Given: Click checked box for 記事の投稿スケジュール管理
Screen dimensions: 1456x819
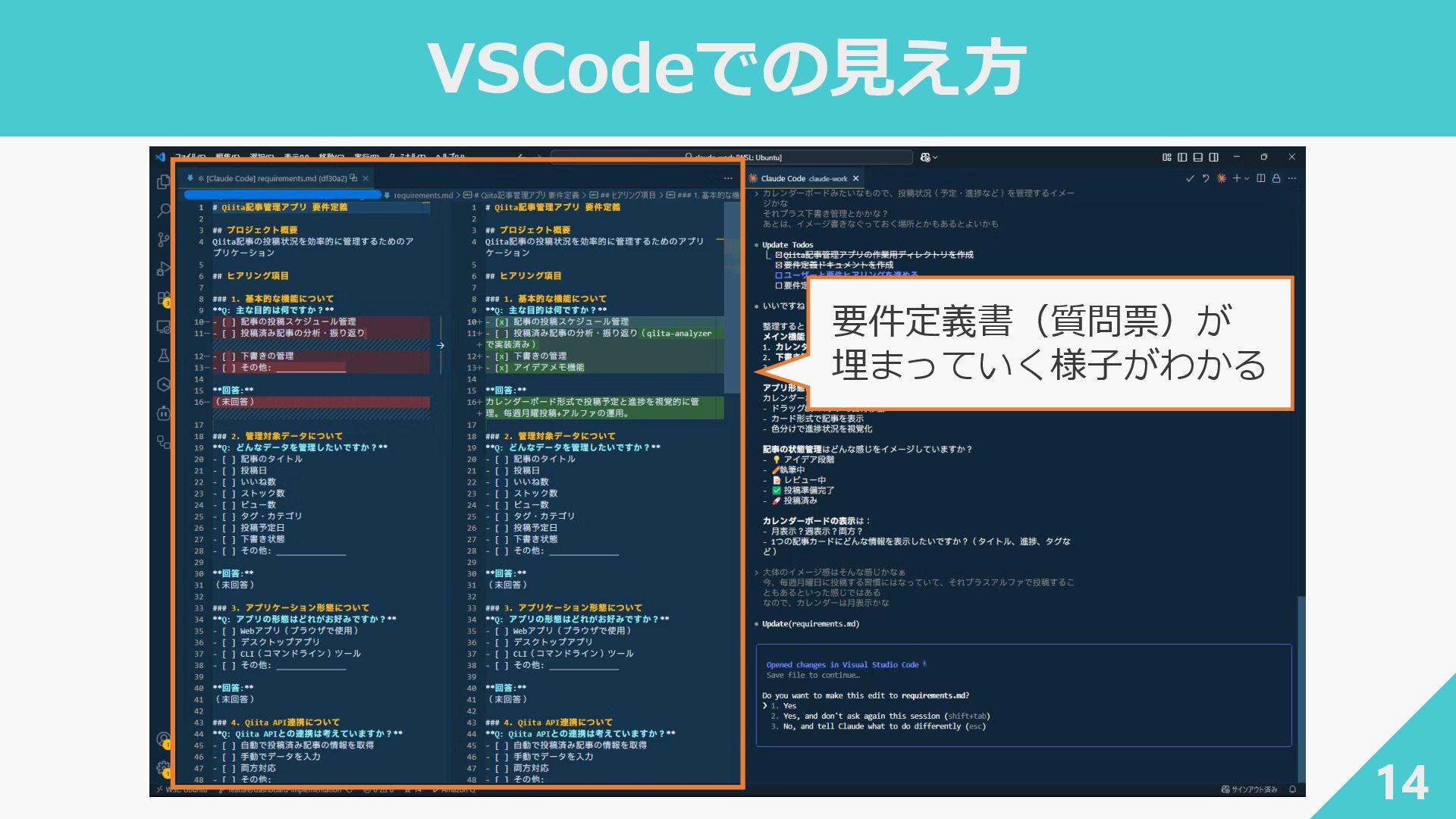Looking at the screenshot, I should (x=501, y=322).
